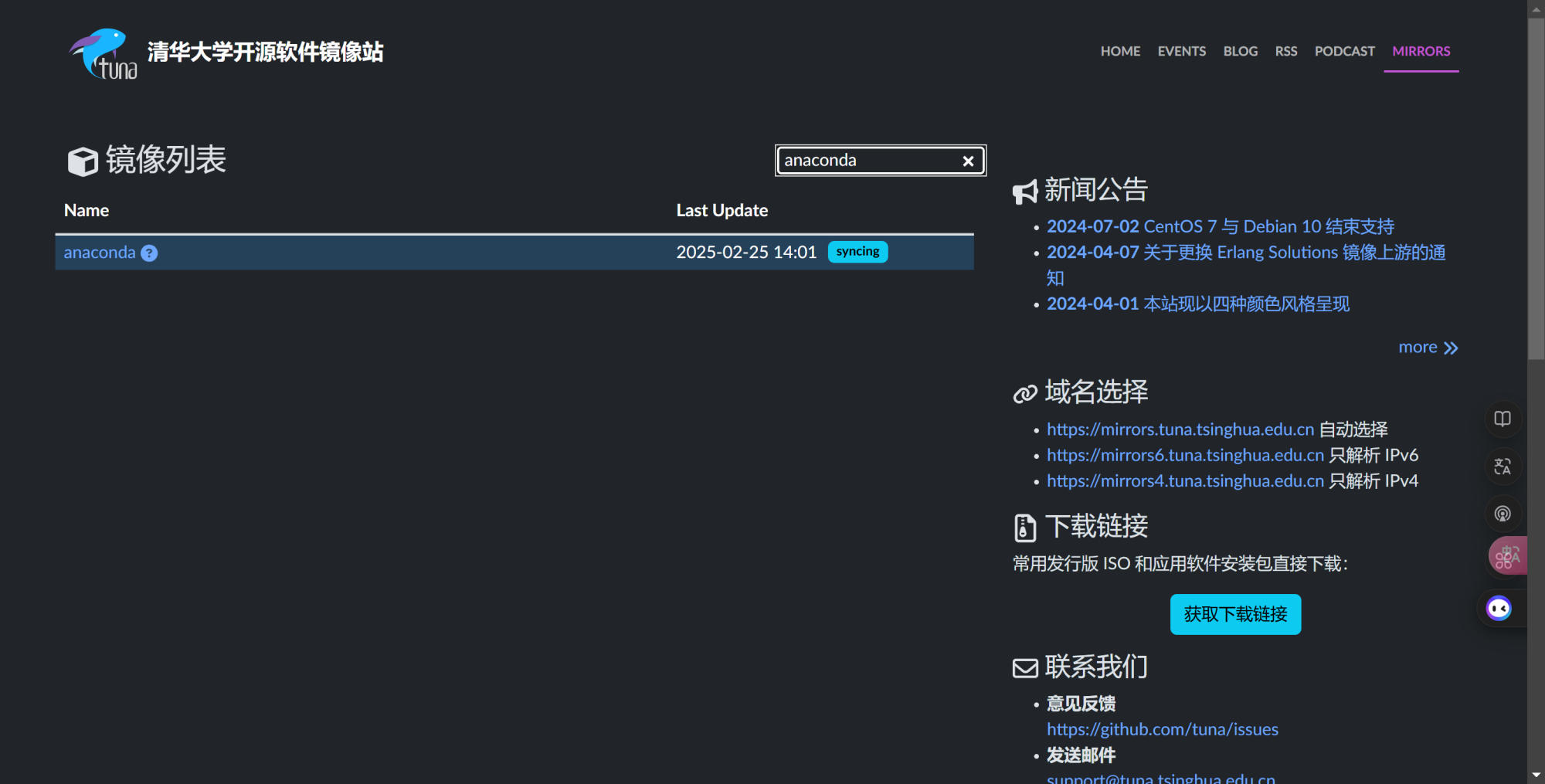Click the reader mode book icon in the sidebar
1545x784 pixels.
(x=1503, y=419)
